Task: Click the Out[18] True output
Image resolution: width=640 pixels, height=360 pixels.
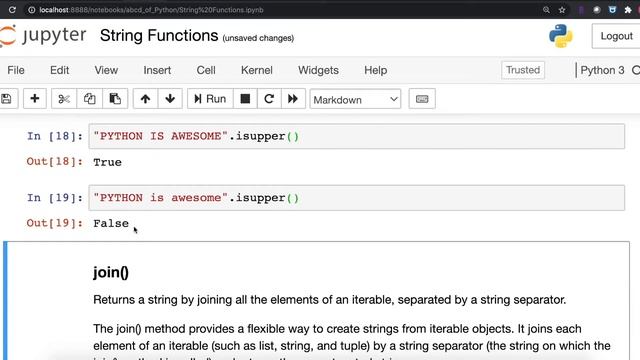Action: pyautogui.click(x=107, y=162)
